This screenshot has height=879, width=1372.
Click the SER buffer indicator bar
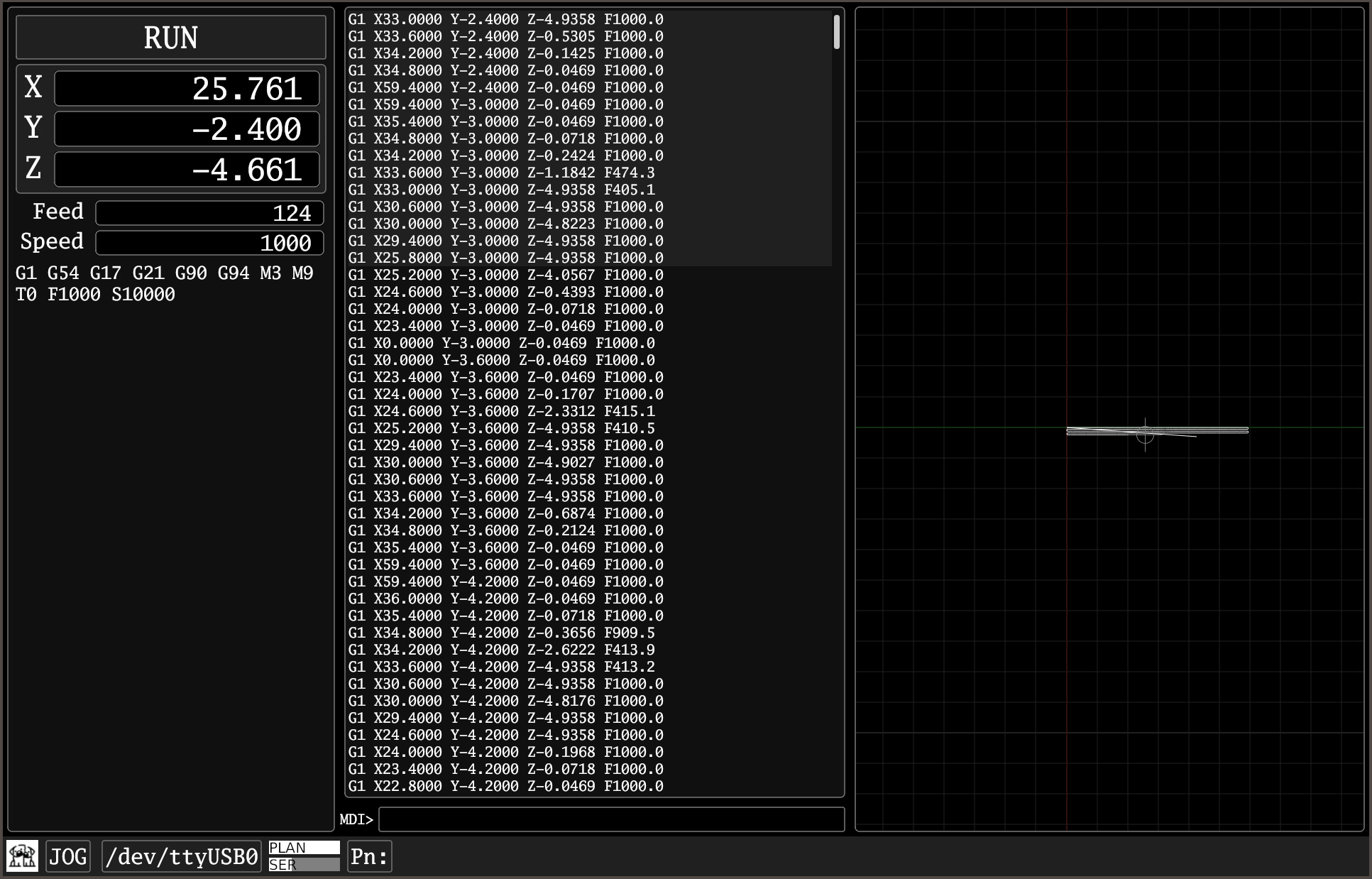click(304, 865)
